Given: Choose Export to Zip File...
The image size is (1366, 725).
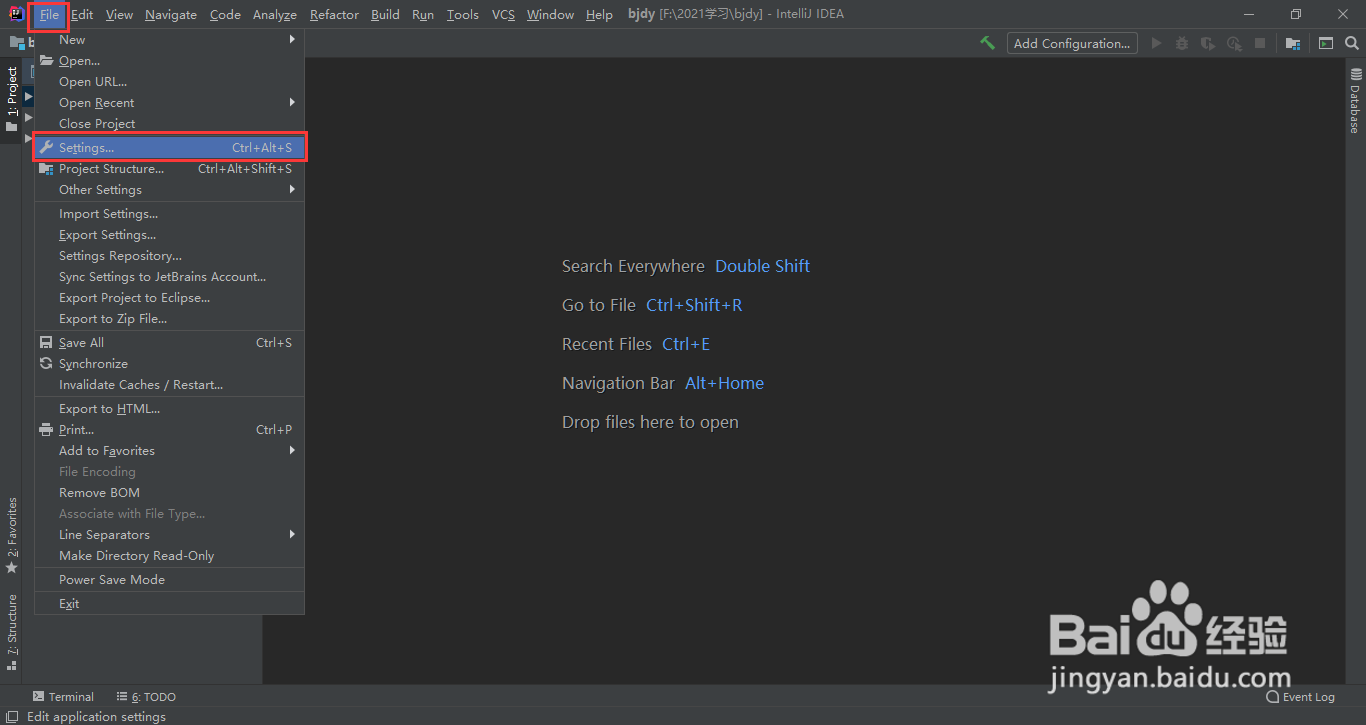Looking at the screenshot, I should 169,319.
